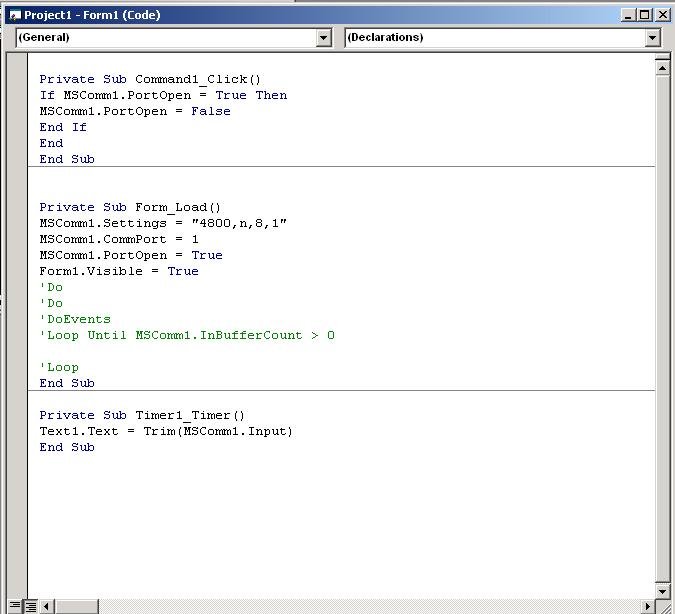
Task: Close the Form1 code window
Action: [662, 16]
